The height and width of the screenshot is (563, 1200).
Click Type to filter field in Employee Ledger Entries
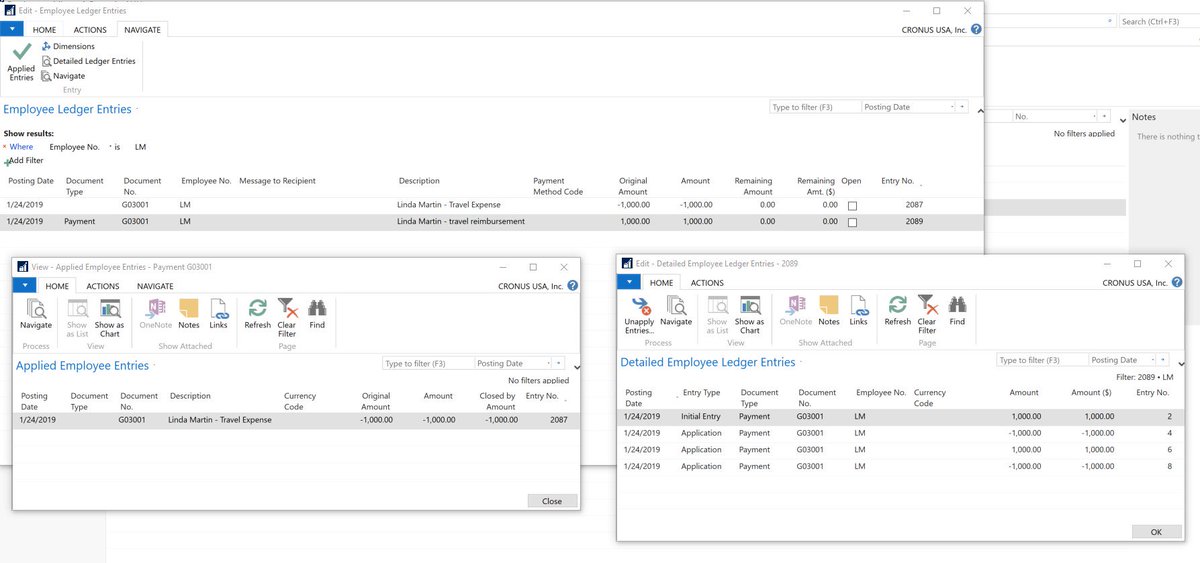[x=815, y=107]
